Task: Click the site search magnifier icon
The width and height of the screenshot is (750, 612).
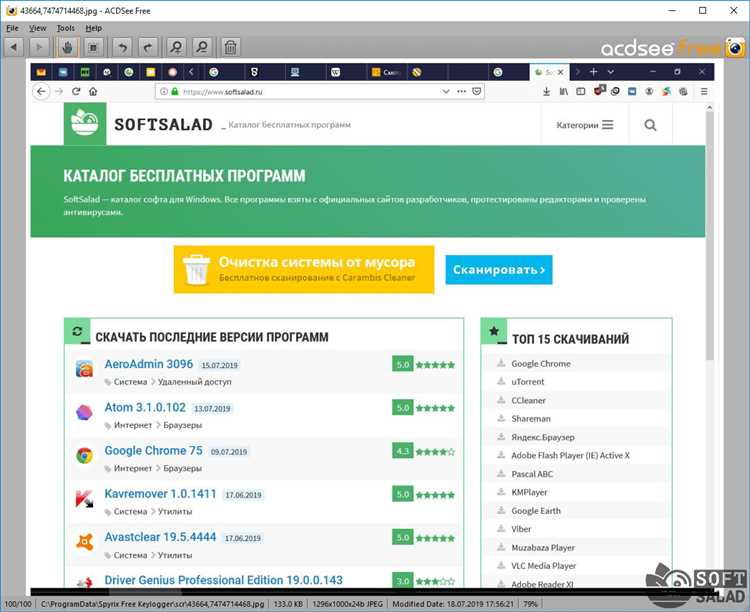Action: (650, 125)
